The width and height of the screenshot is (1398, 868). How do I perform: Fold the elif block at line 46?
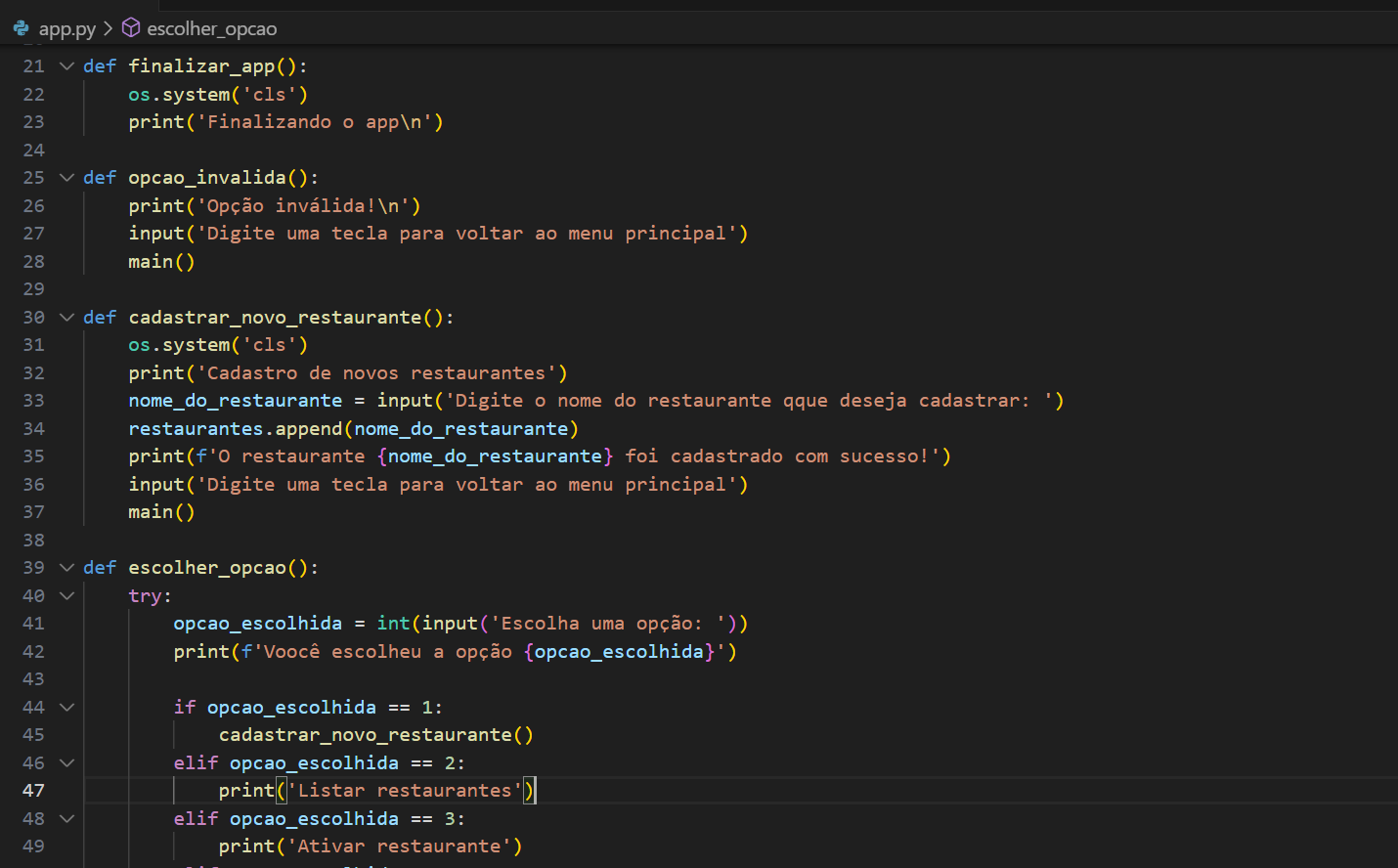pos(66,762)
